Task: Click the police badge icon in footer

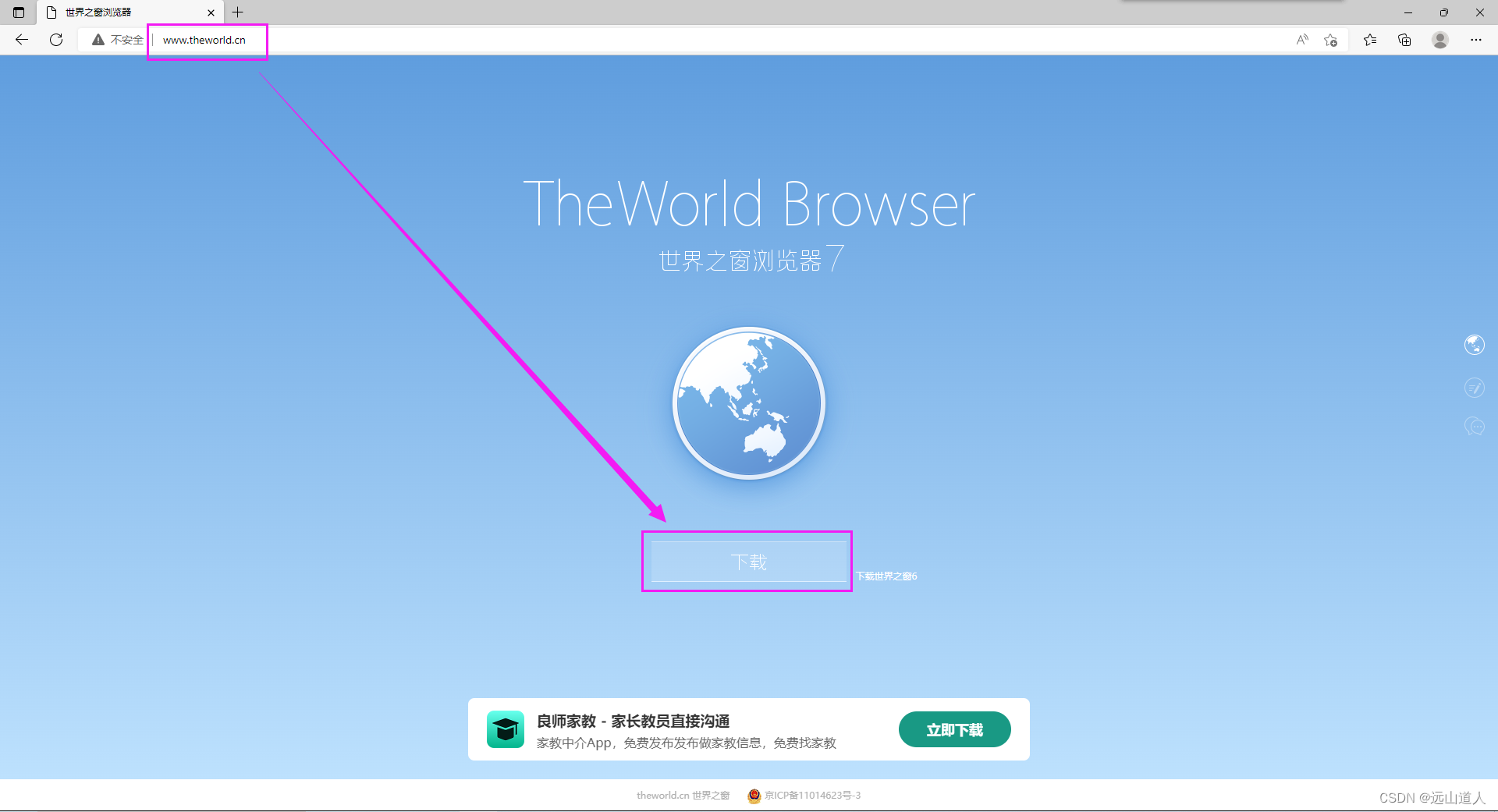Action: [754, 796]
